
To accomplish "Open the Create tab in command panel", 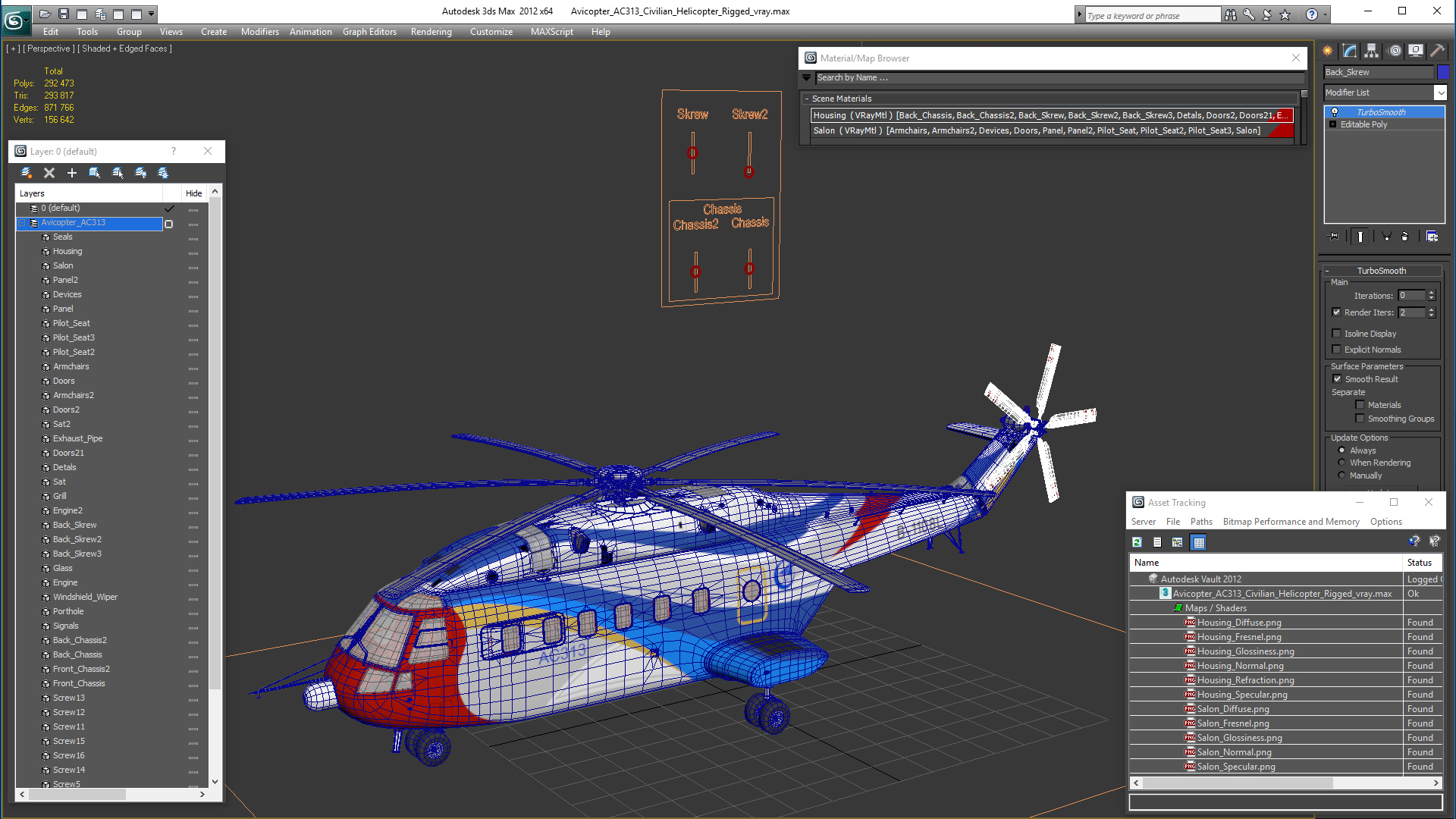I will pos(1328,51).
